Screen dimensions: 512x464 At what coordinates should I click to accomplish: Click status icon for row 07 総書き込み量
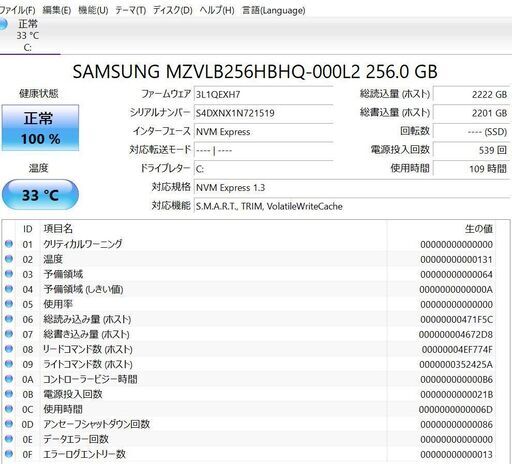[9, 334]
